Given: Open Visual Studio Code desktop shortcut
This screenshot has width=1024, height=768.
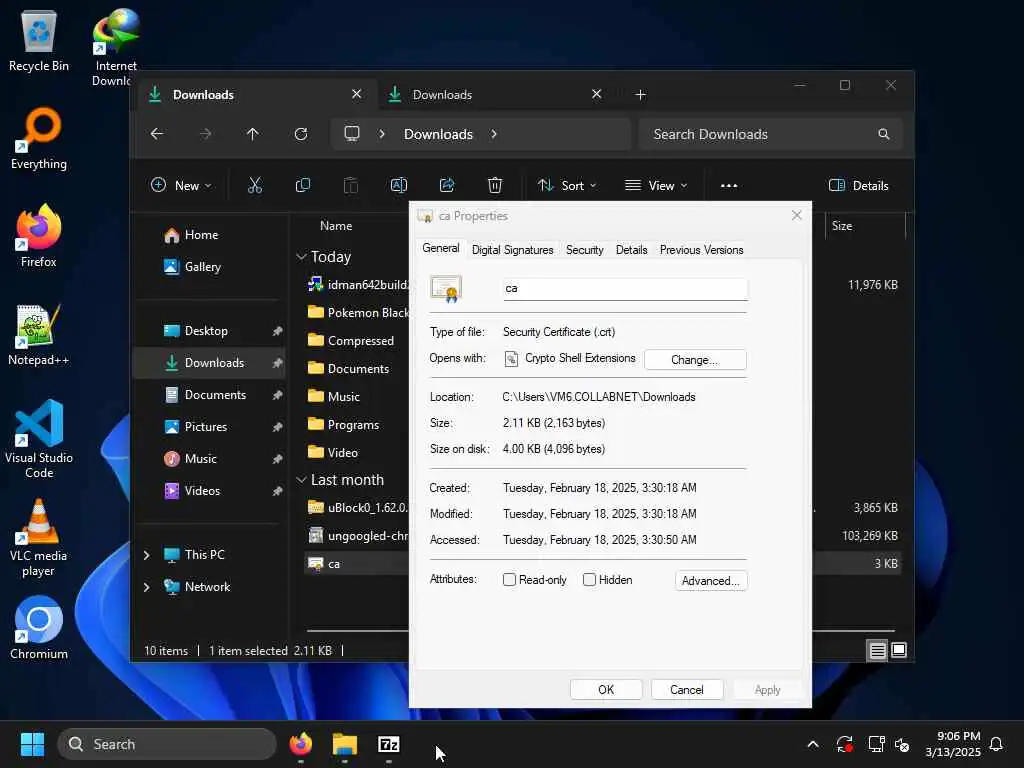Looking at the screenshot, I should [x=39, y=439].
